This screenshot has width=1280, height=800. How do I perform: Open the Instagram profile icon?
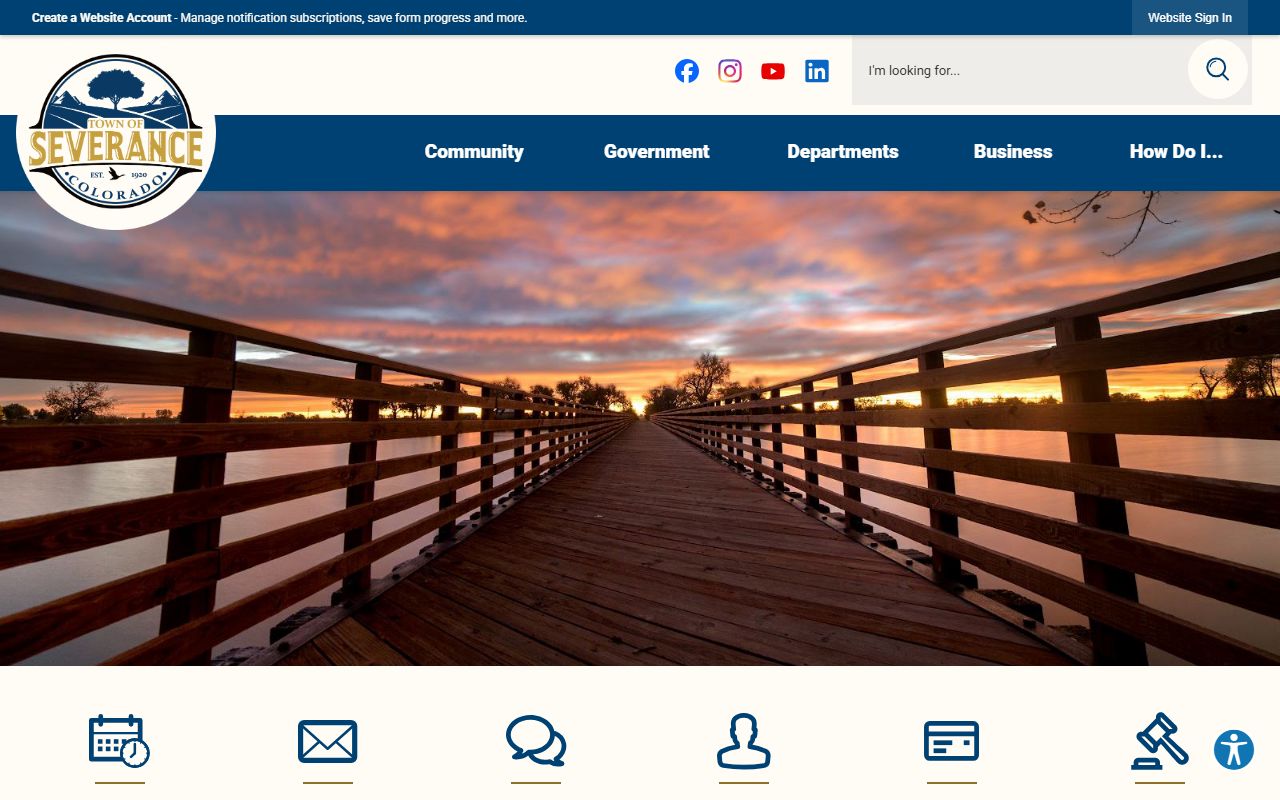[730, 71]
